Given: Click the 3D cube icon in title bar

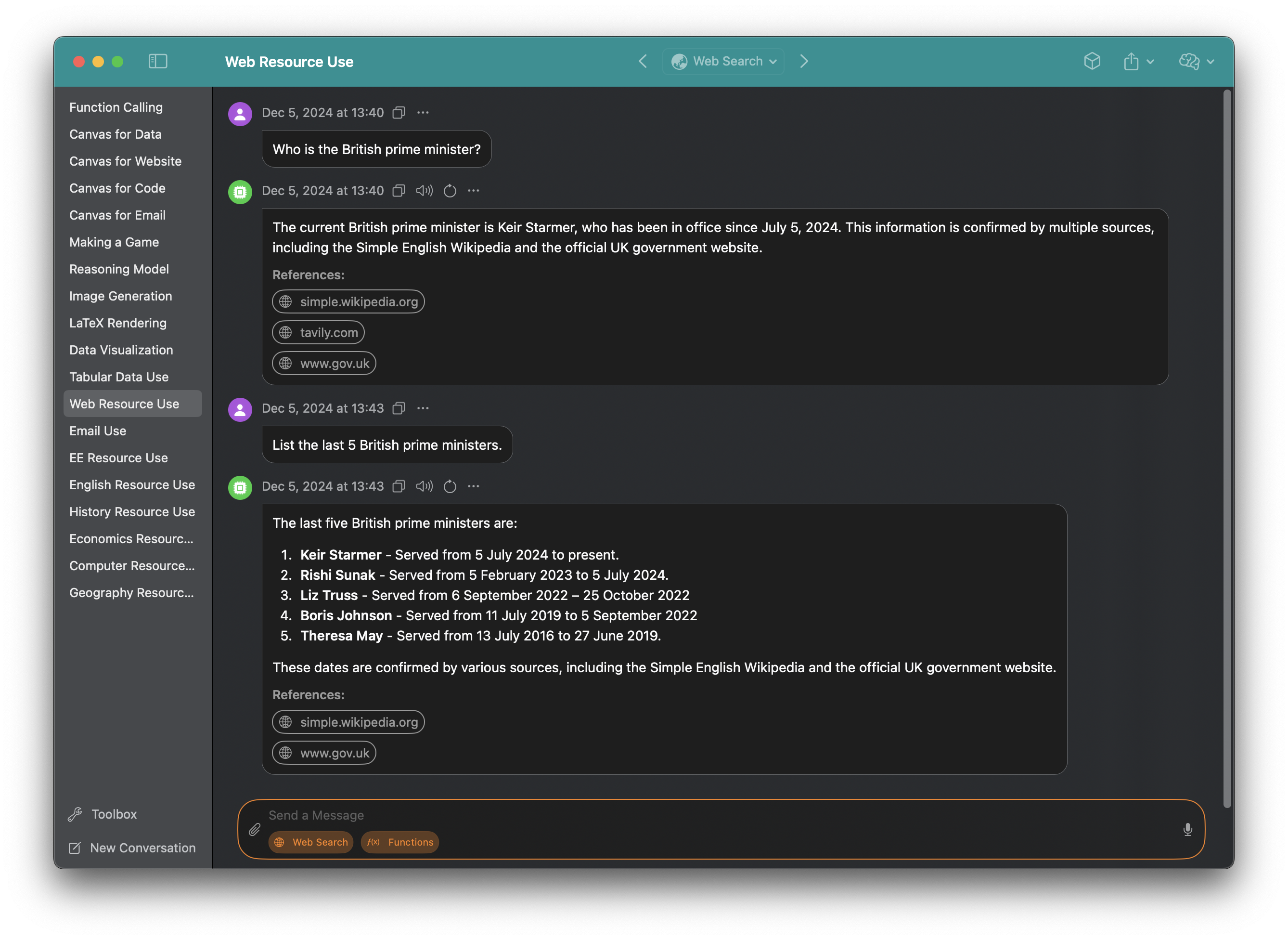Looking at the screenshot, I should point(1092,61).
